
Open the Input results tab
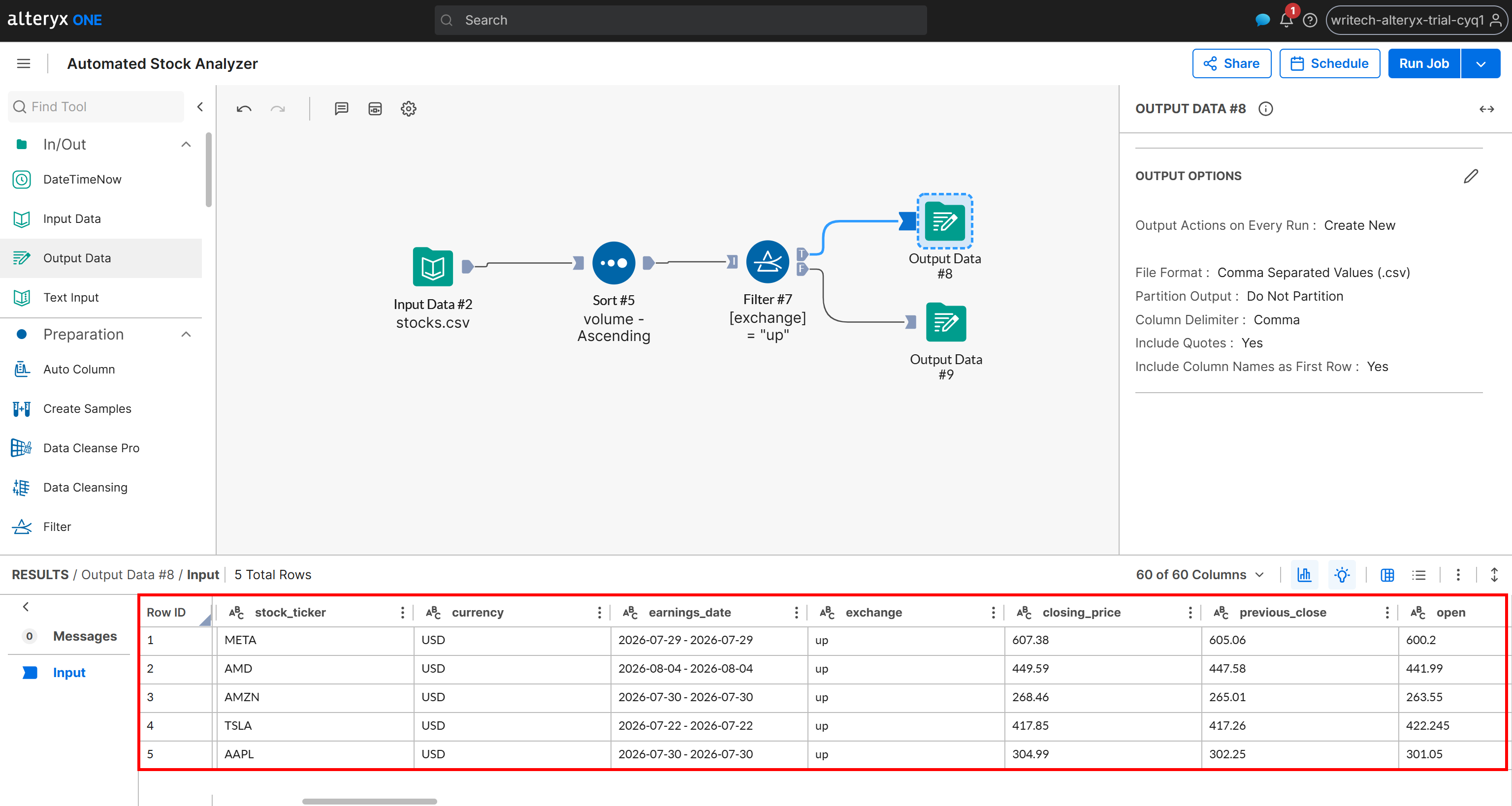coord(69,672)
